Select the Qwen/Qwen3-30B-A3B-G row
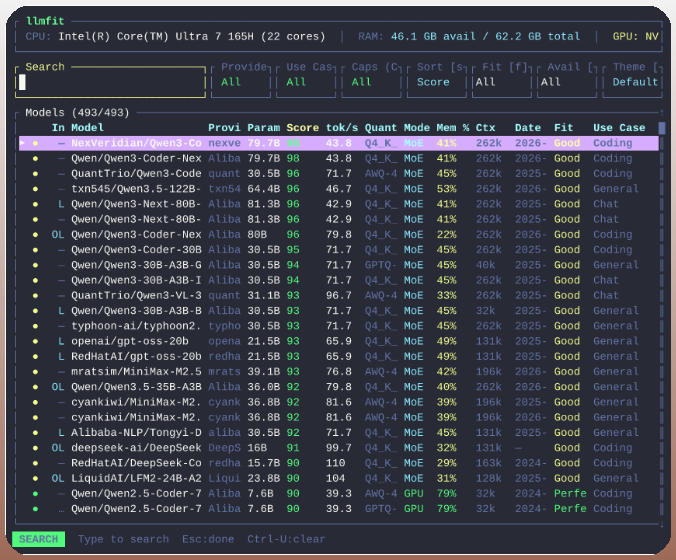This screenshot has width=676, height=560. click(339, 265)
